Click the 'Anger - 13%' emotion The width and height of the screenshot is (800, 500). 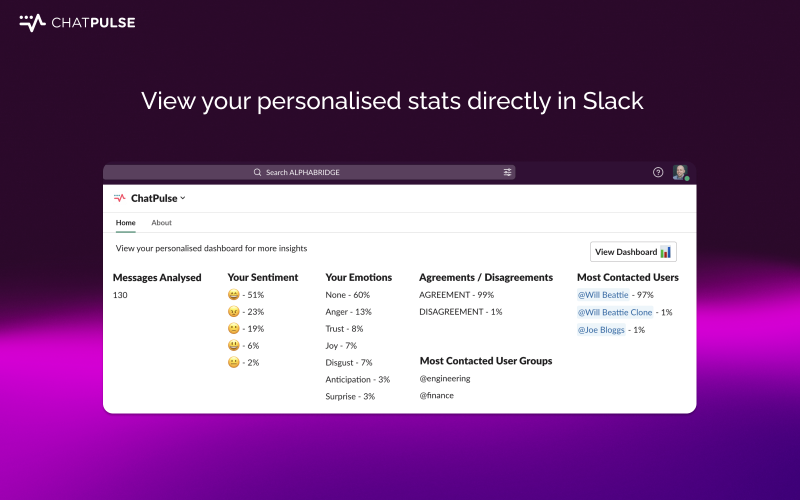click(348, 312)
